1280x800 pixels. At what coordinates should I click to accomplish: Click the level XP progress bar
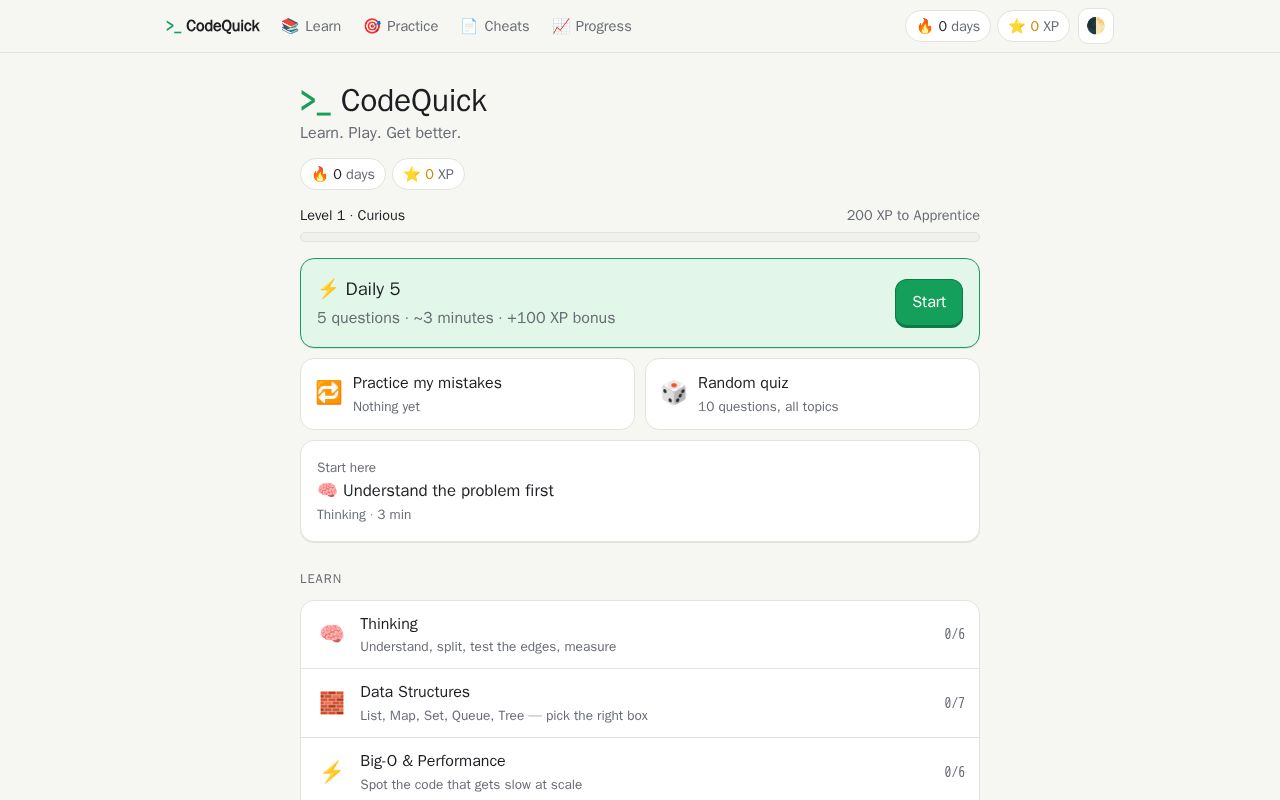point(640,237)
